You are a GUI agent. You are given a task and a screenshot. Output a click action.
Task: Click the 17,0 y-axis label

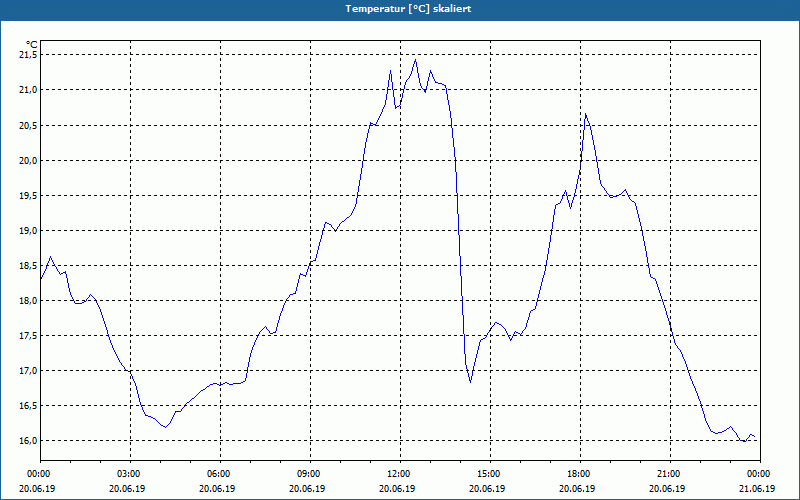coord(28,370)
